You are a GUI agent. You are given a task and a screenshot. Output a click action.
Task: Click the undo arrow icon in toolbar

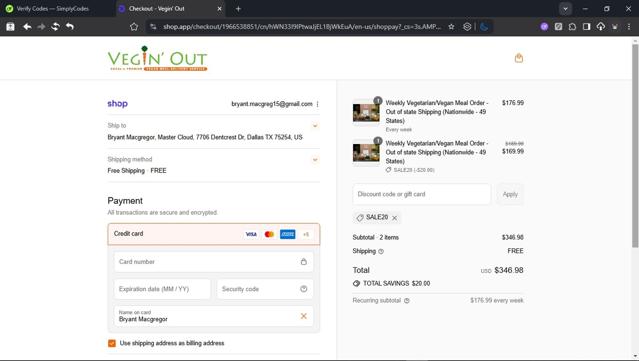pyautogui.click(x=70, y=26)
